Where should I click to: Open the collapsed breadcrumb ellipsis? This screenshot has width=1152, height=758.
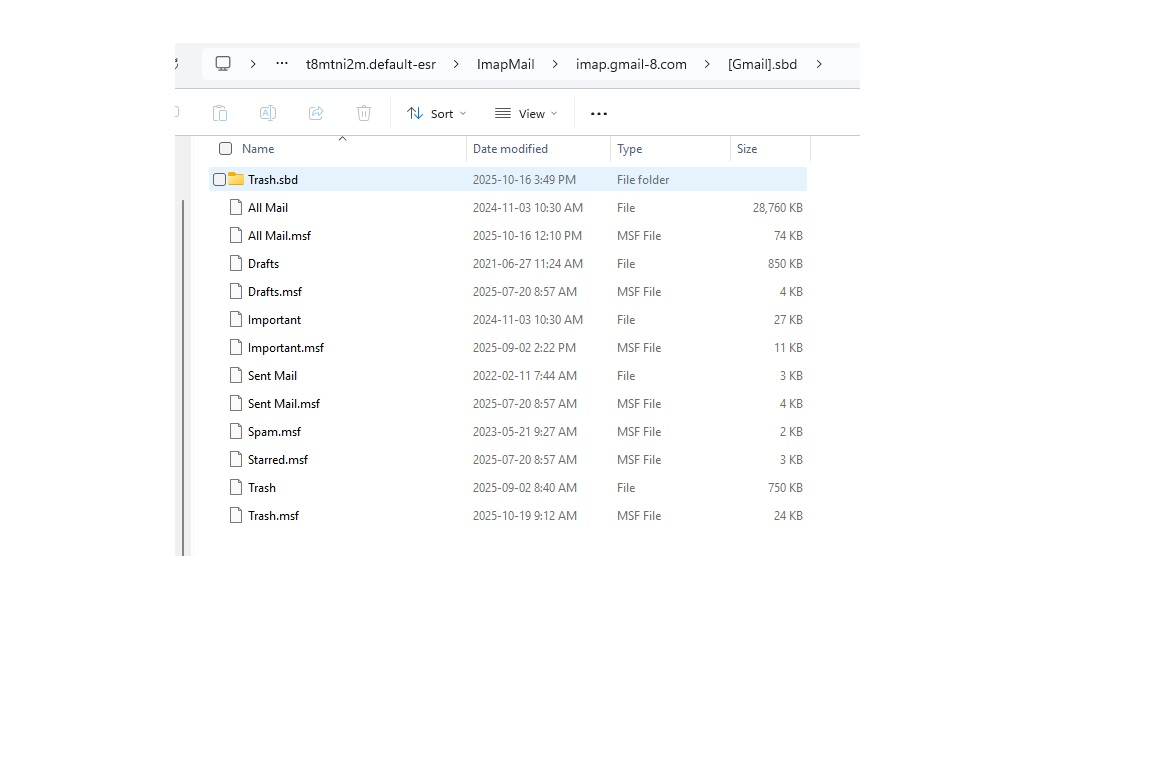(x=281, y=64)
